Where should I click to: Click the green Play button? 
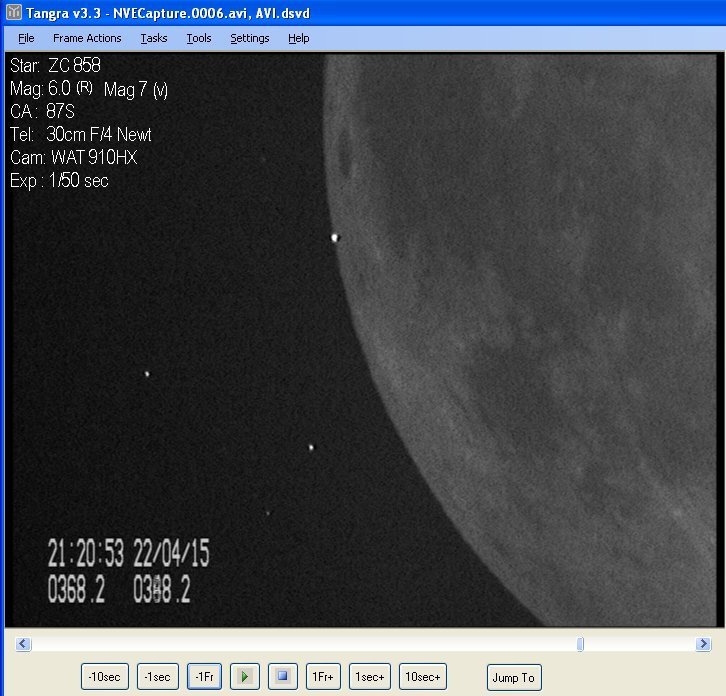[243, 677]
